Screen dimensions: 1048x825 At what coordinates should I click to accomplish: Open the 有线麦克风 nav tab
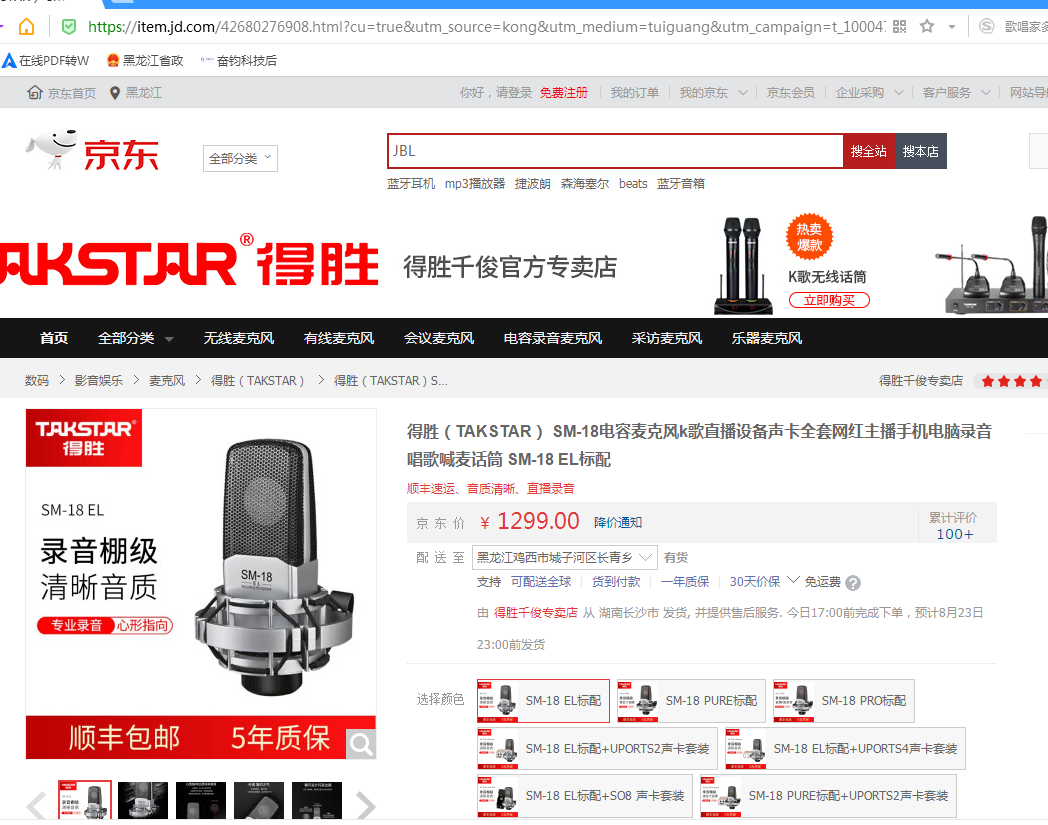click(339, 338)
